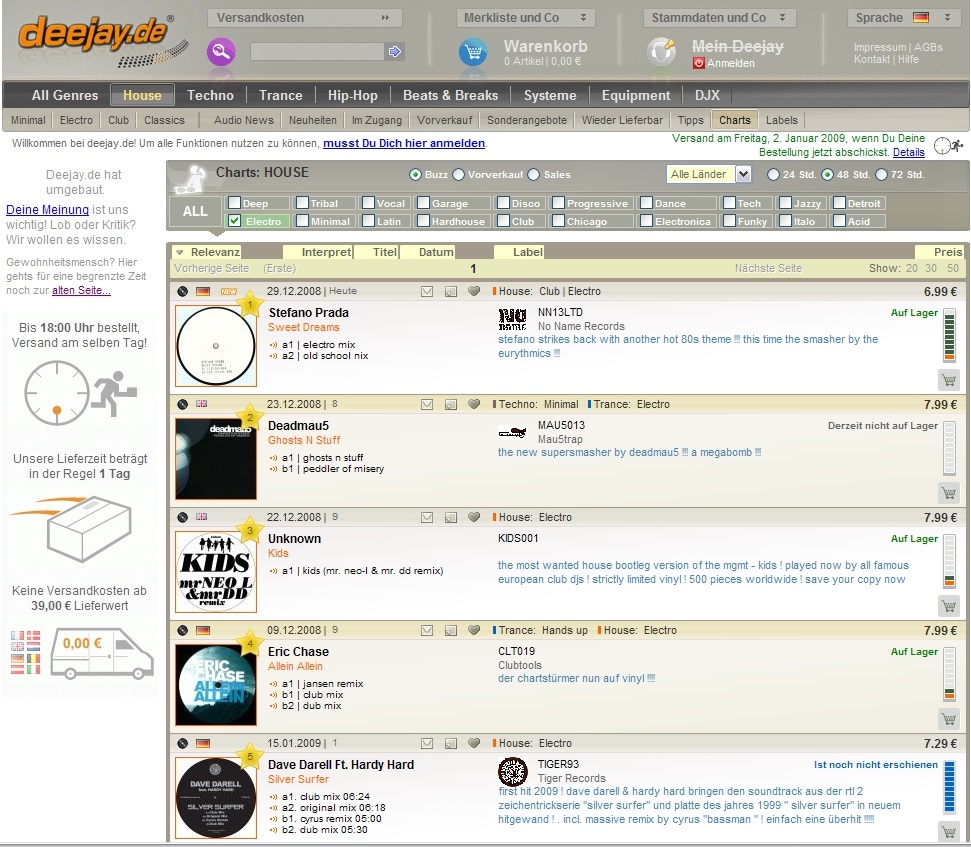Image resolution: width=971 pixels, height=847 pixels.
Task: Select the Buzz chart radio button
Action: [415, 175]
